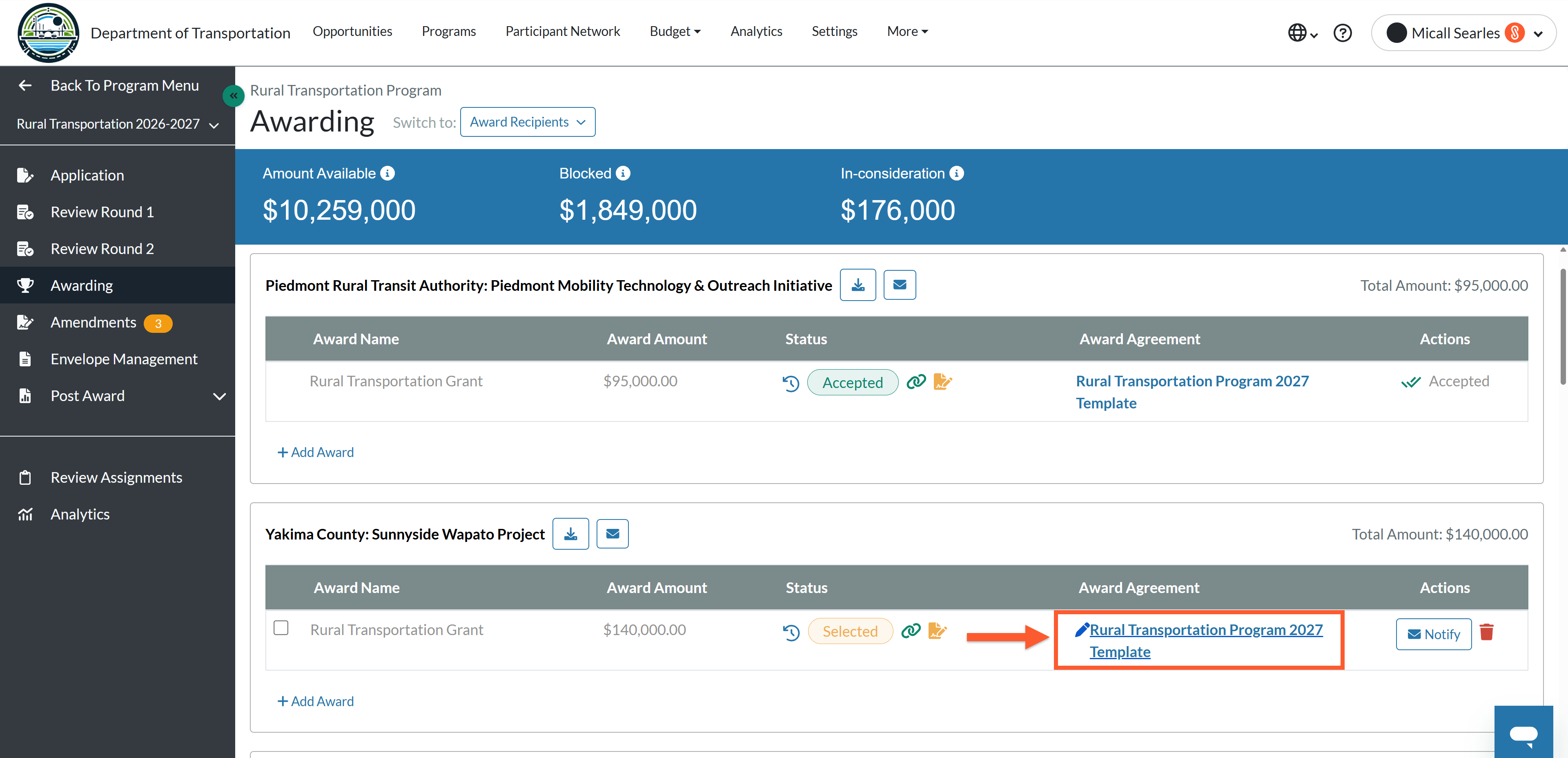This screenshot has height=758, width=1568.
Task: Open the Piedmont award agreement template link
Action: 1192,392
